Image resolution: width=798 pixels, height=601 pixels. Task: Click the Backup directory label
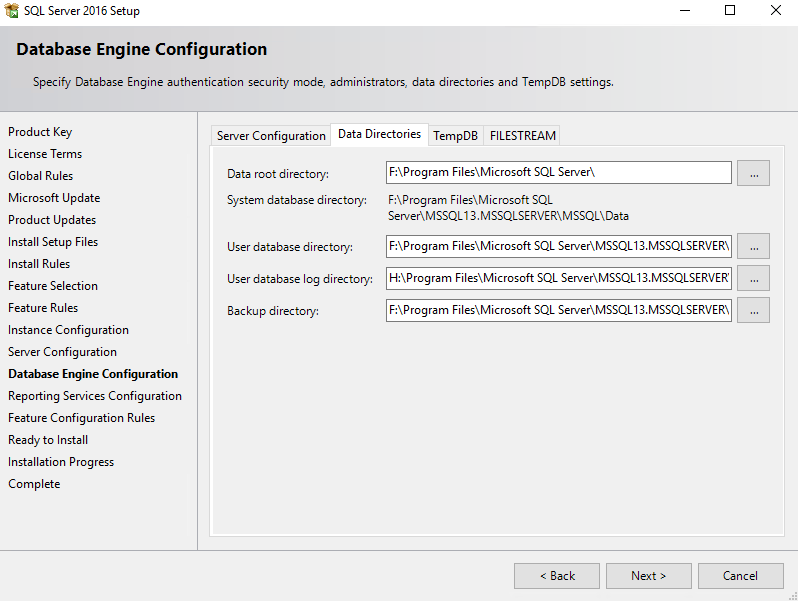pos(273,311)
